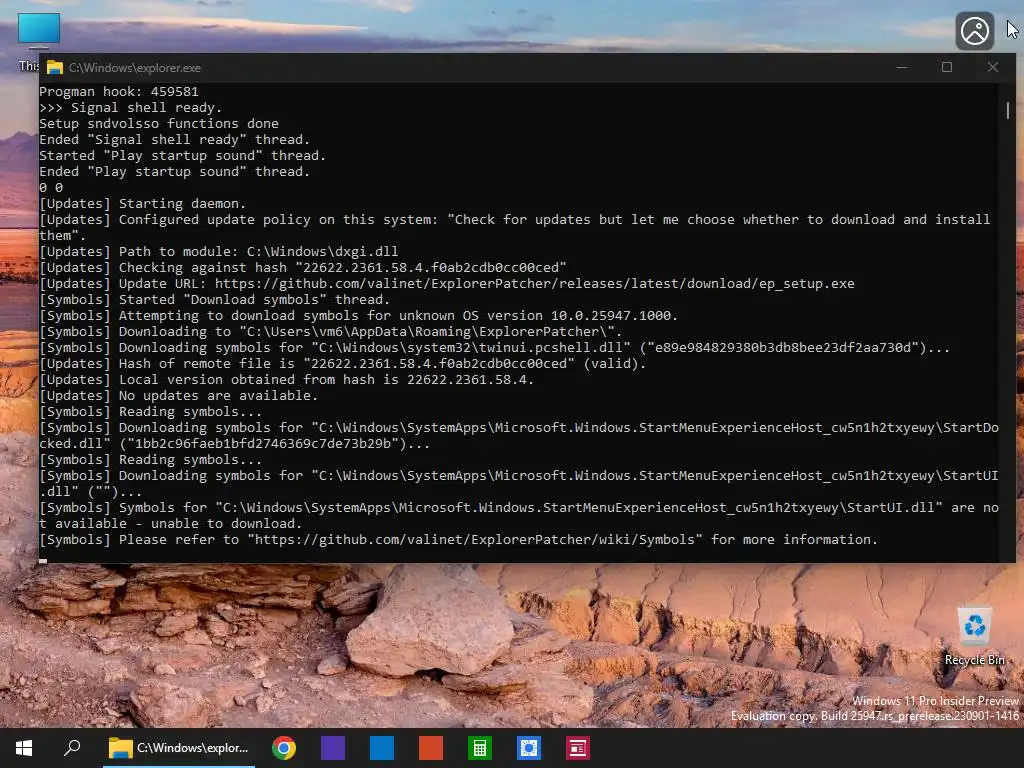Launch Google Chrome from the taskbar
This screenshot has height=768, width=1024.
[284, 748]
